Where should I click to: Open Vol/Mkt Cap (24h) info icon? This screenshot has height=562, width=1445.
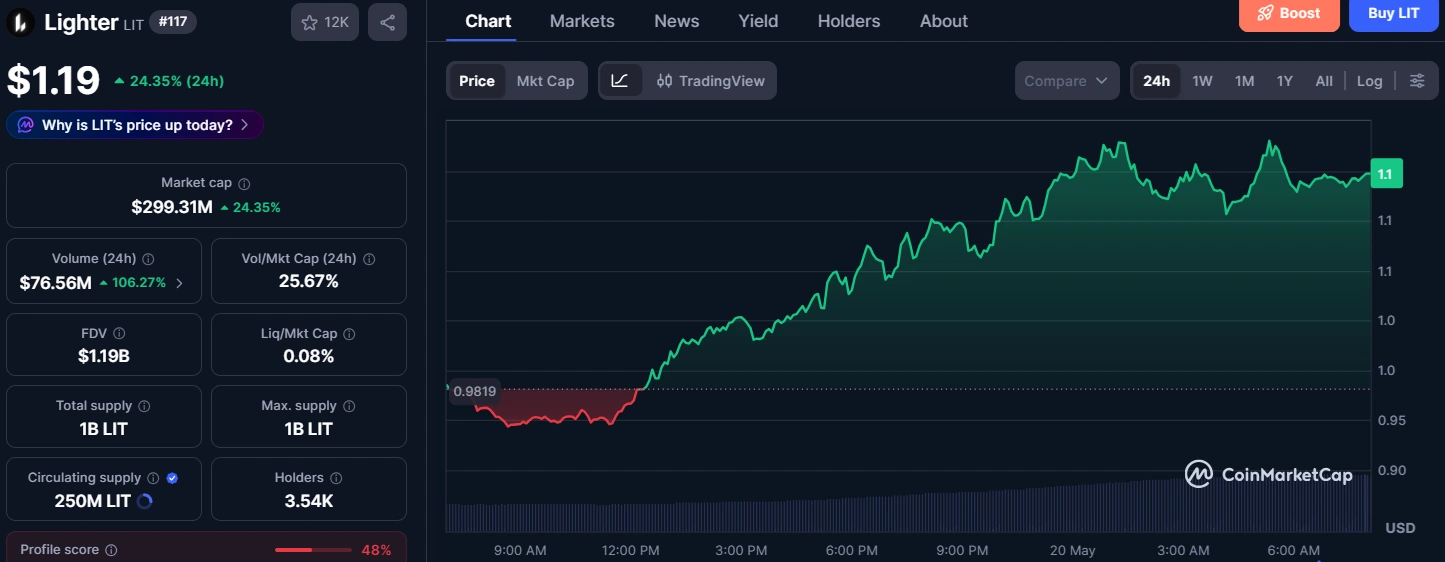(369, 259)
